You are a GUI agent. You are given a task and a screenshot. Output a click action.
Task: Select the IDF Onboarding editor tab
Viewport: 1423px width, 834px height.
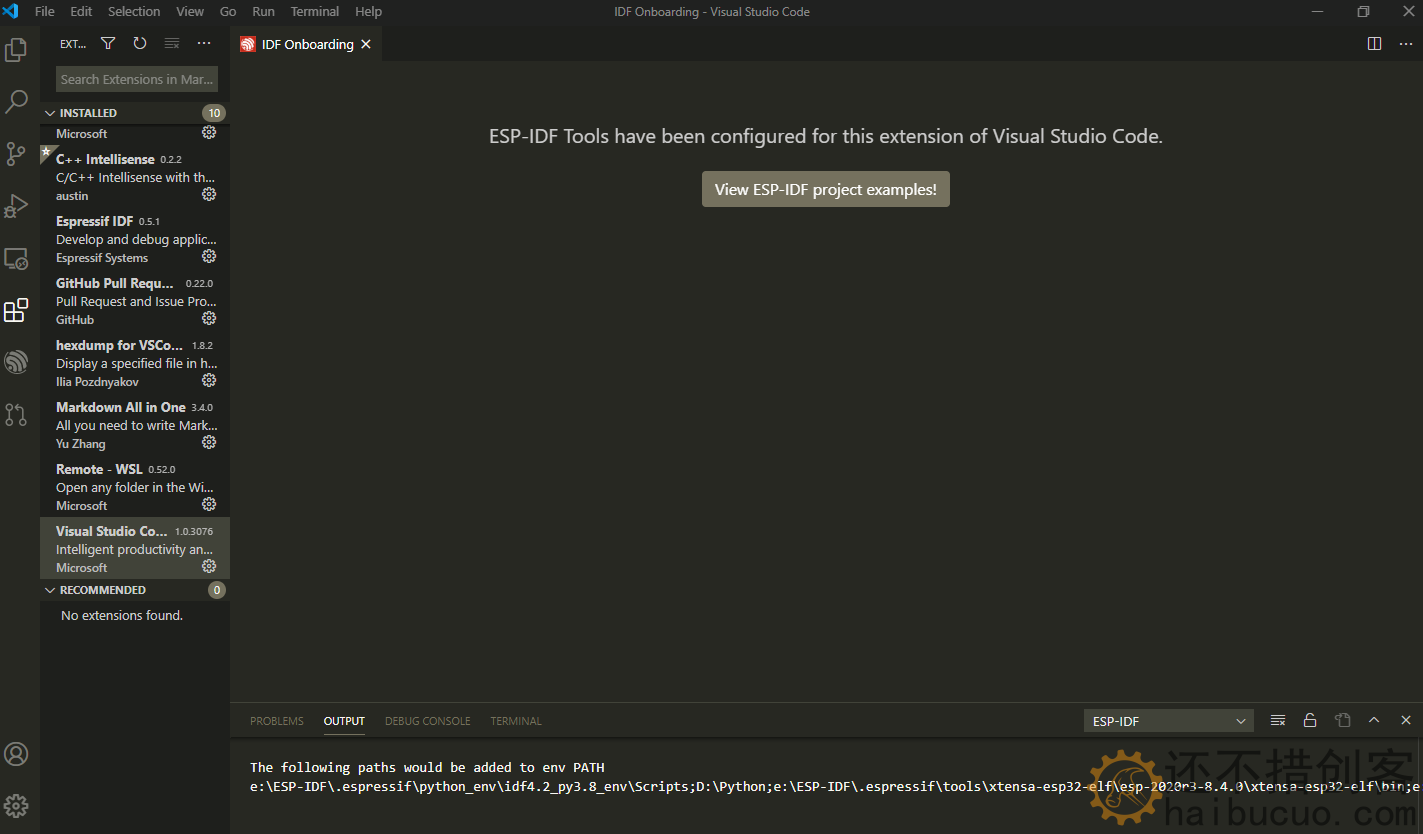[306, 44]
